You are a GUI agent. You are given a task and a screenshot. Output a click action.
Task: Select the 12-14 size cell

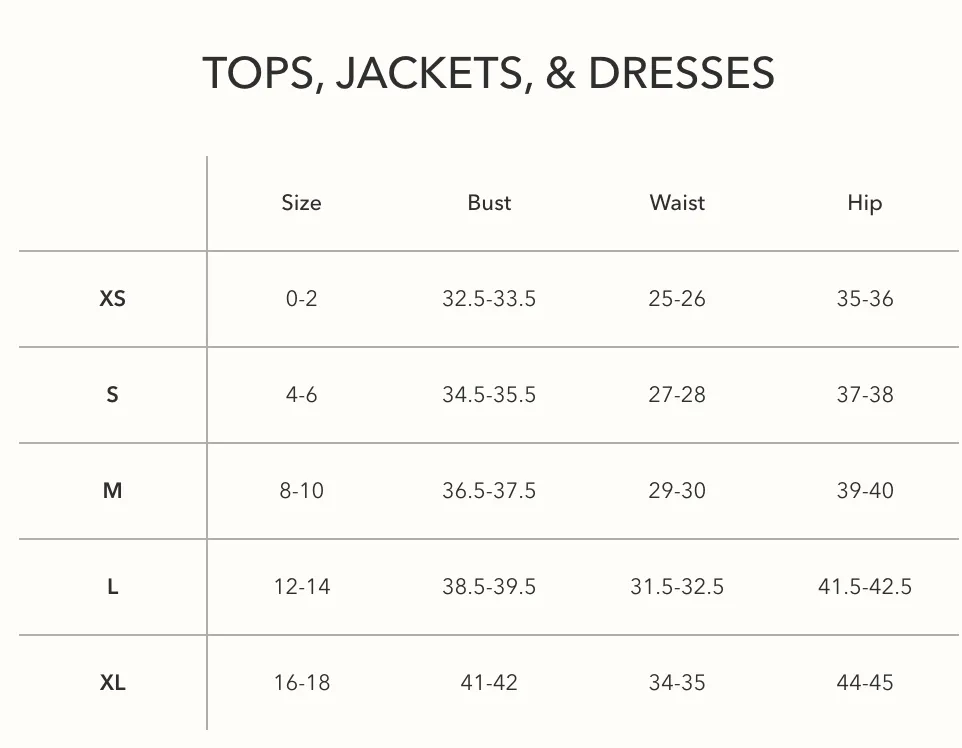point(301,587)
